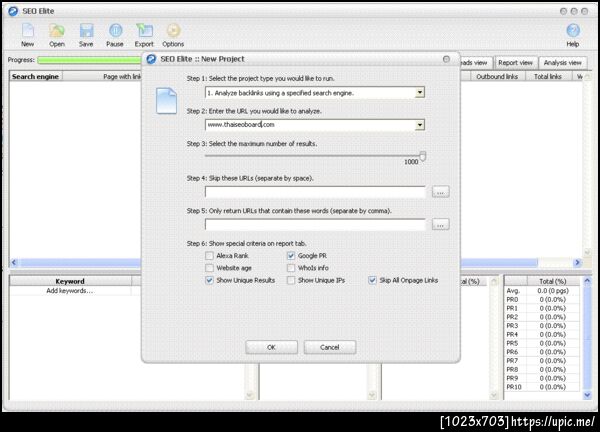Click the Keyword column header

pyautogui.click(x=70, y=281)
